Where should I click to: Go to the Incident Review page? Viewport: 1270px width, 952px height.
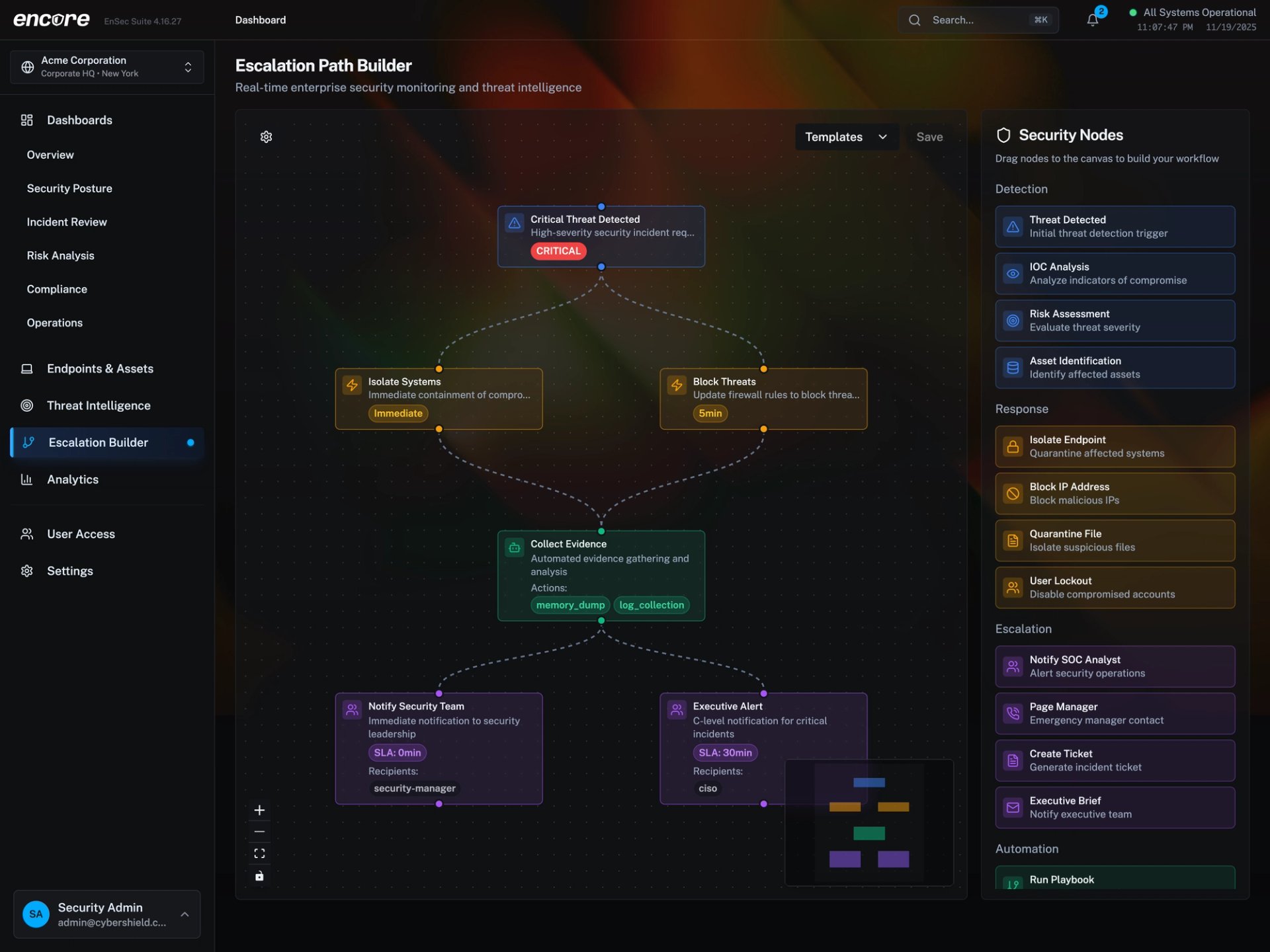pyautogui.click(x=67, y=222)
